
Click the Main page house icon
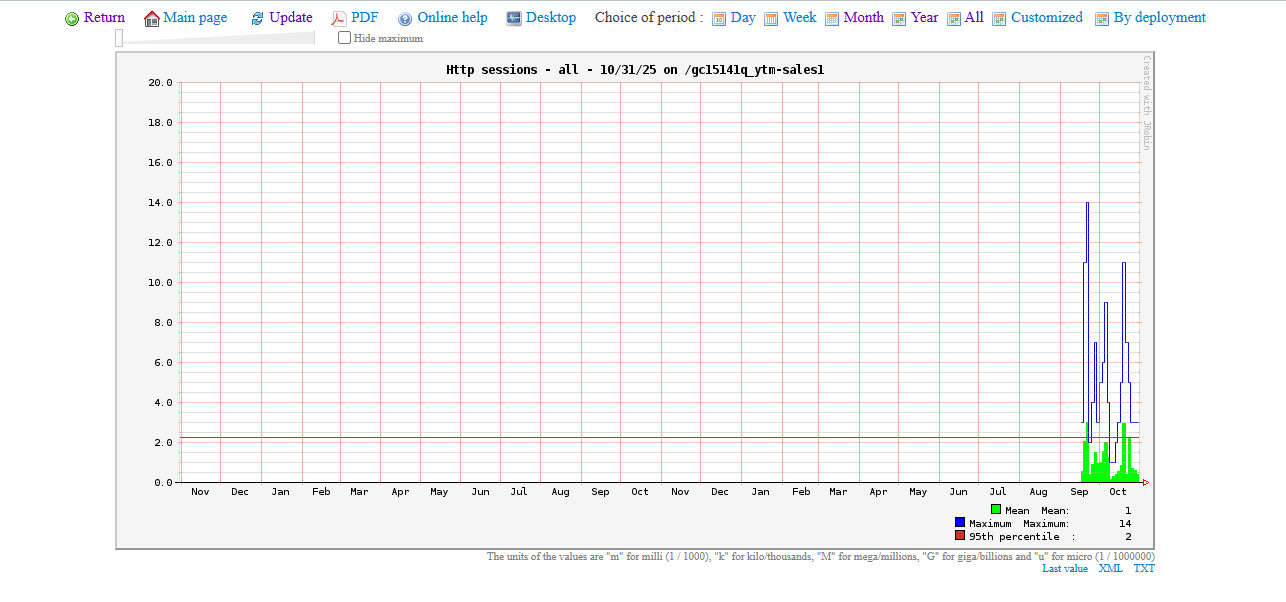pyautogui.click(x=152, y=19)
